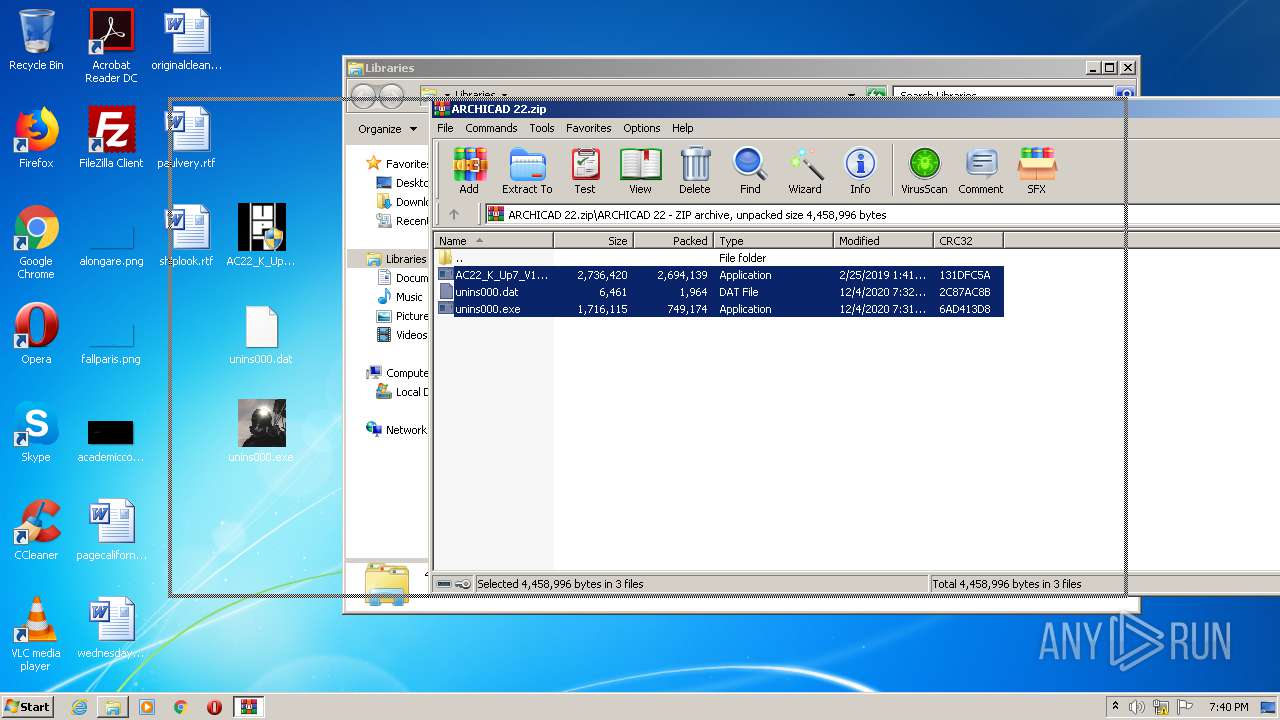This screenshot has width=1280, height=720.
Task: Open Recycle Bin desktop icon
Action: coord(36,40)
